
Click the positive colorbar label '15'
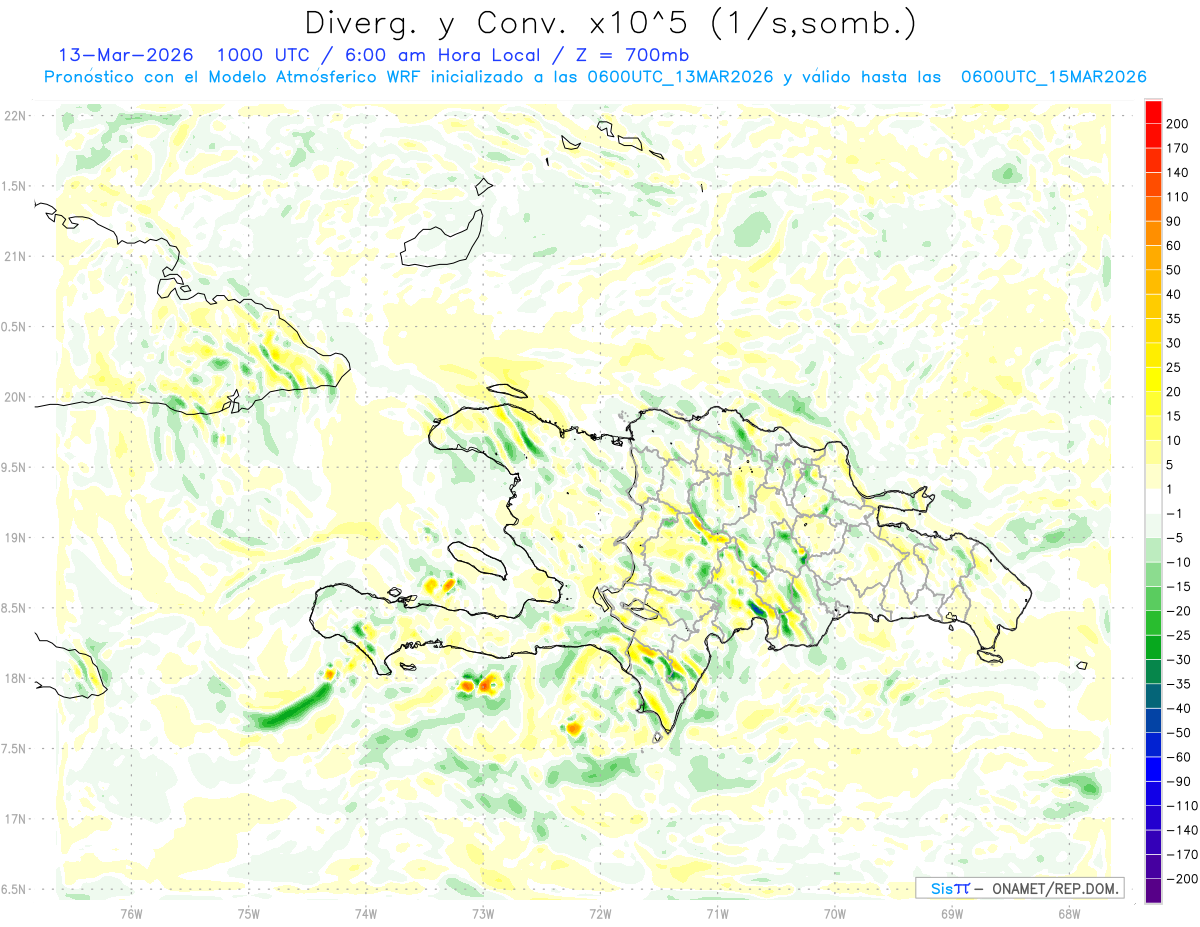[x=1174, y=416]
